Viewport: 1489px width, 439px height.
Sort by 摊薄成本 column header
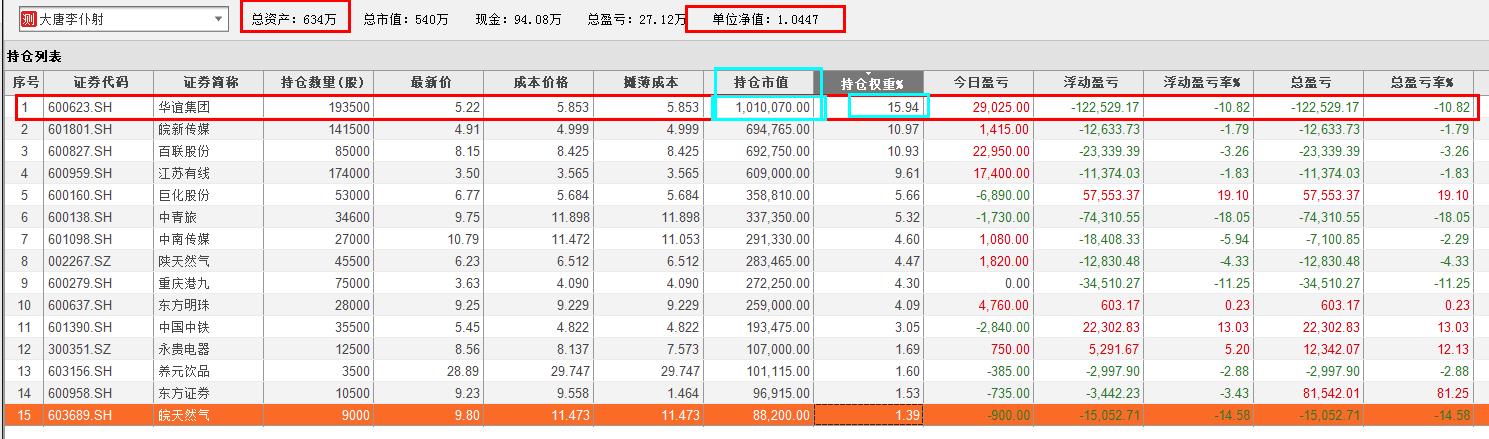click(x=649, y=82)
